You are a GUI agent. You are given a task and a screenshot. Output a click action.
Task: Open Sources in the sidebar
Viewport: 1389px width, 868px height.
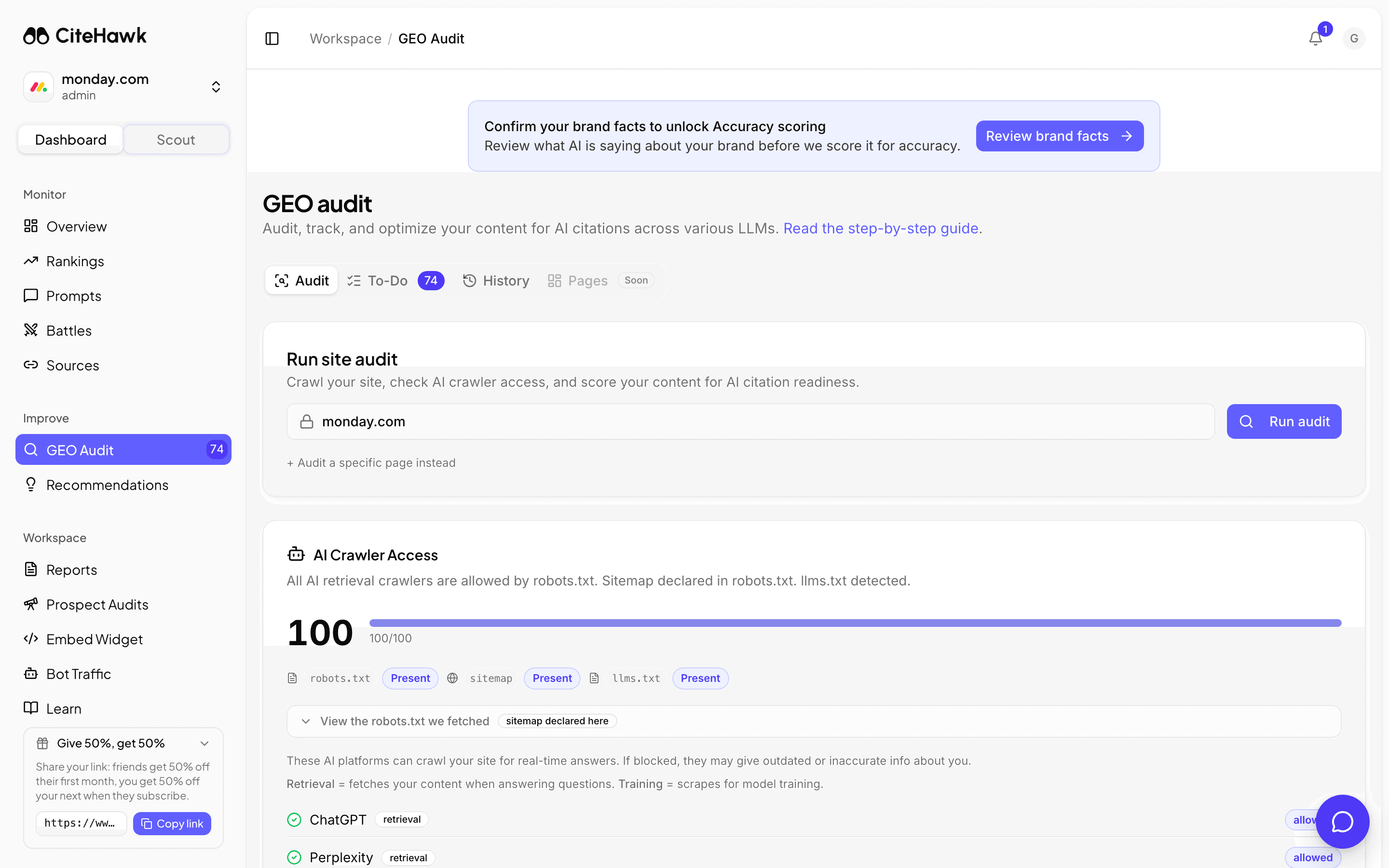point(123,365)
